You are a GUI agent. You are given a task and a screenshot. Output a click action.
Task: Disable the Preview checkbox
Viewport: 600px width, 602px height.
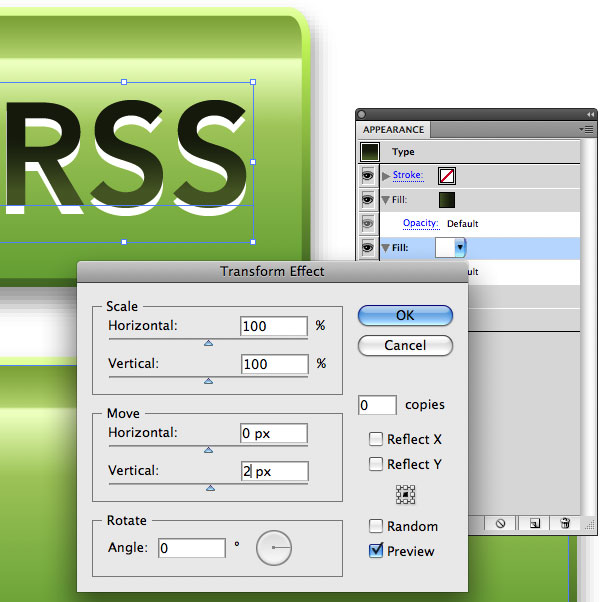(375, 551)
